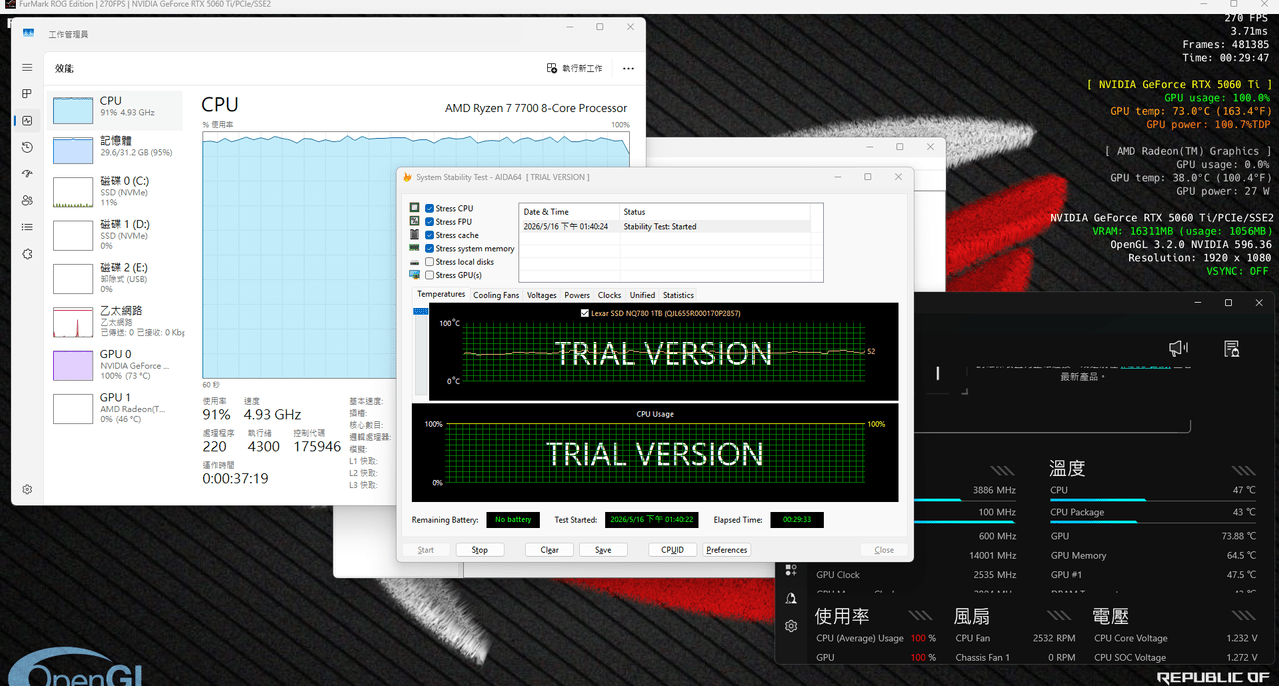Switch to the Temperatures tab in AIDA64
This screenshot has width=1279, height=686.
tap(441, 294)
